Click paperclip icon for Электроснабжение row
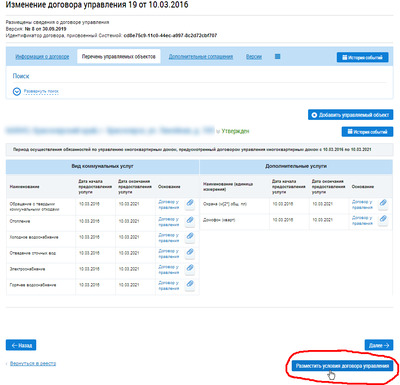This screenshot has width=400, height=385. (190, 268)
